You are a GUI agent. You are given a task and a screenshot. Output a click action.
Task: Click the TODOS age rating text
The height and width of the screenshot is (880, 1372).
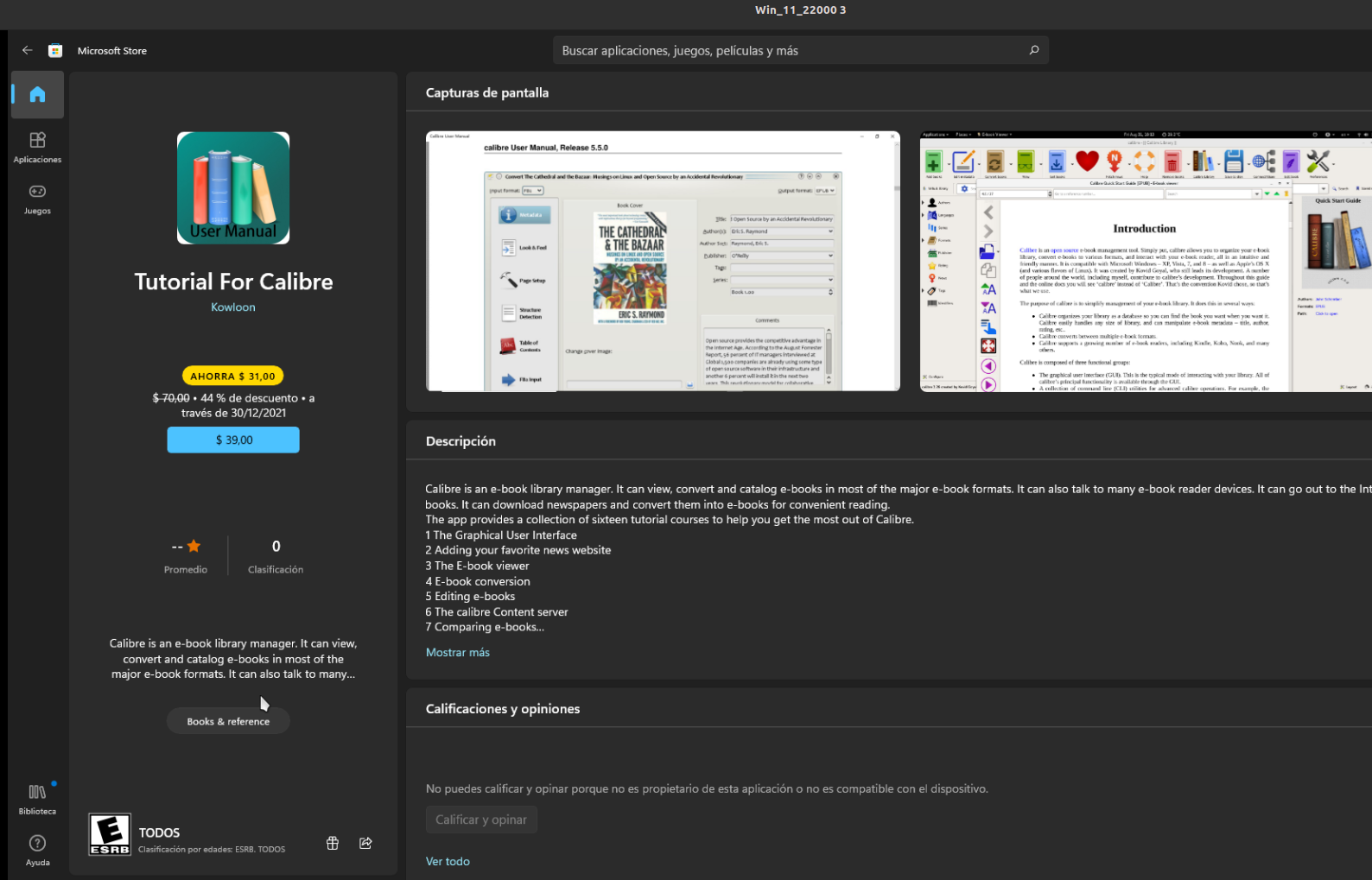[159, 833]
